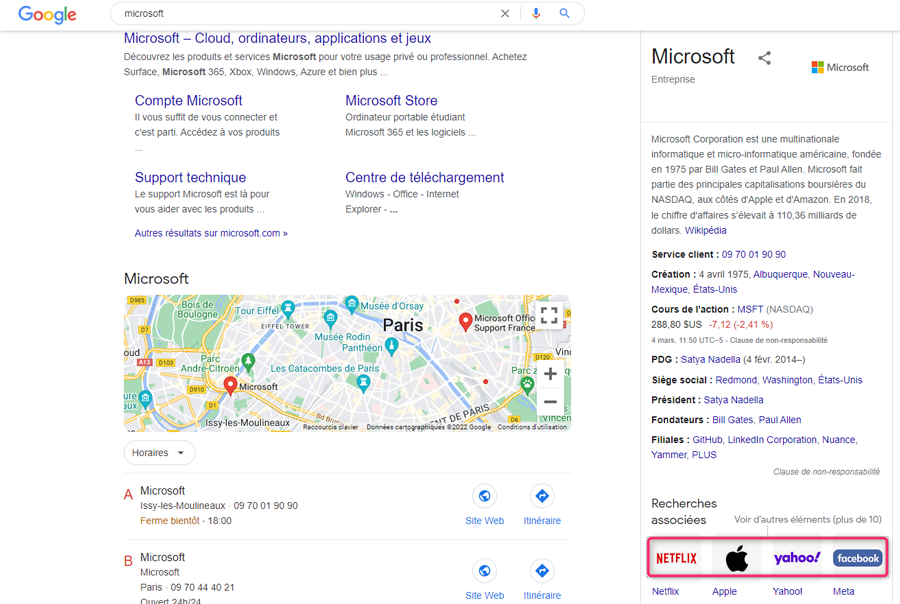Open the Yammer subsidiary link
Viewport: 900px width, 604px height.
click(x=669, y=455)
